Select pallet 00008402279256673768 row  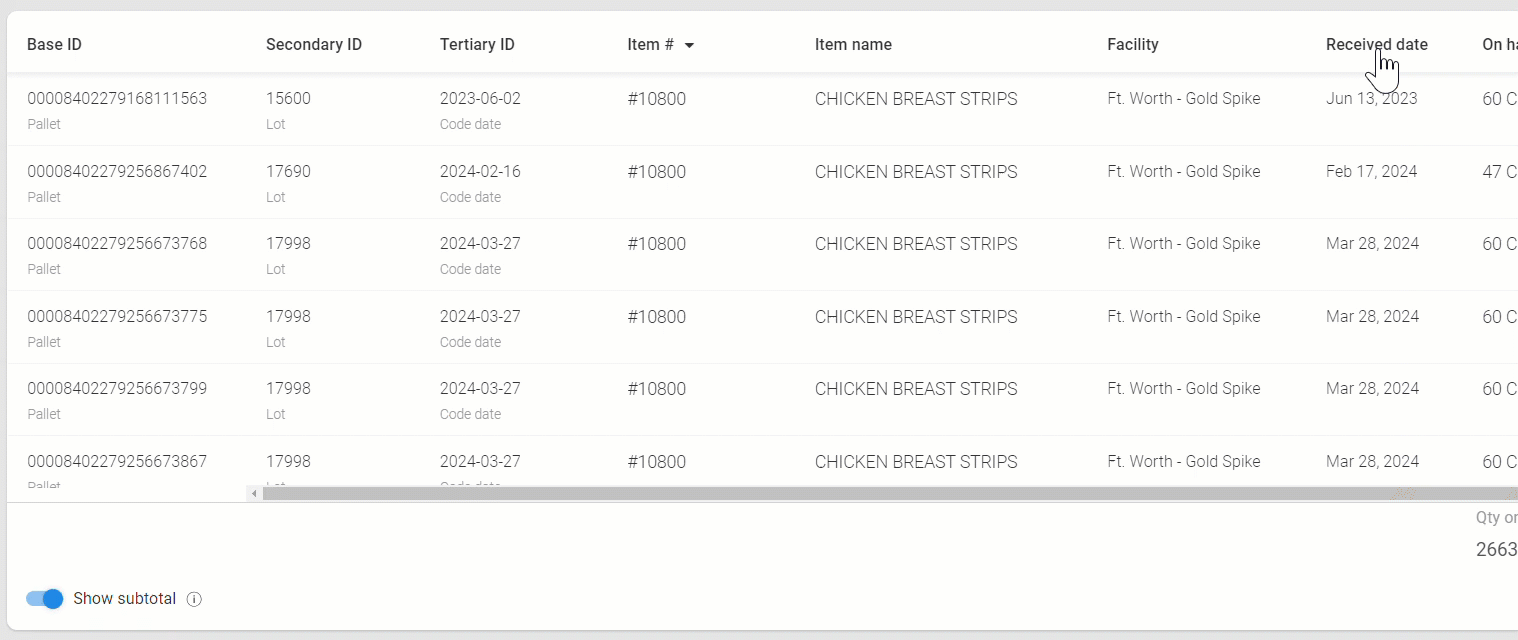tap(762, 254)
